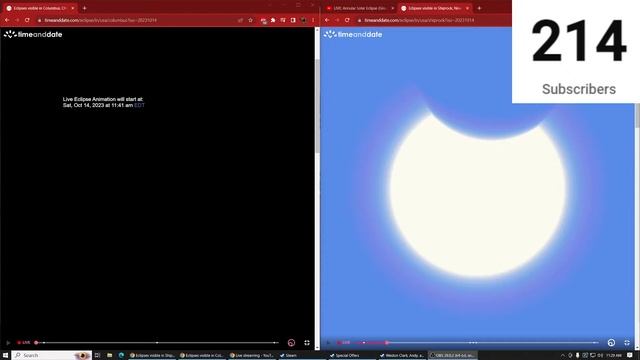
Task: Click the speed dial icon in the left player
Action: (291, 343)
